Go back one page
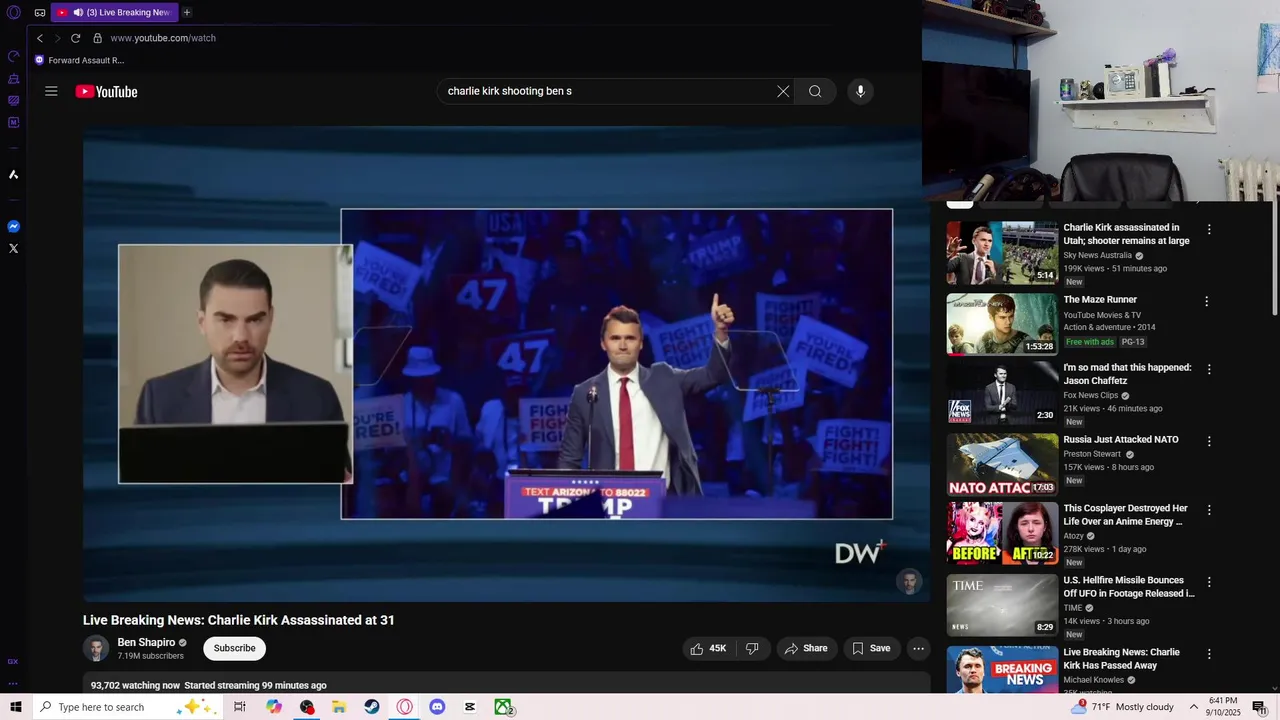Viewport: 1280px width, 720px height. pos(40,38)
